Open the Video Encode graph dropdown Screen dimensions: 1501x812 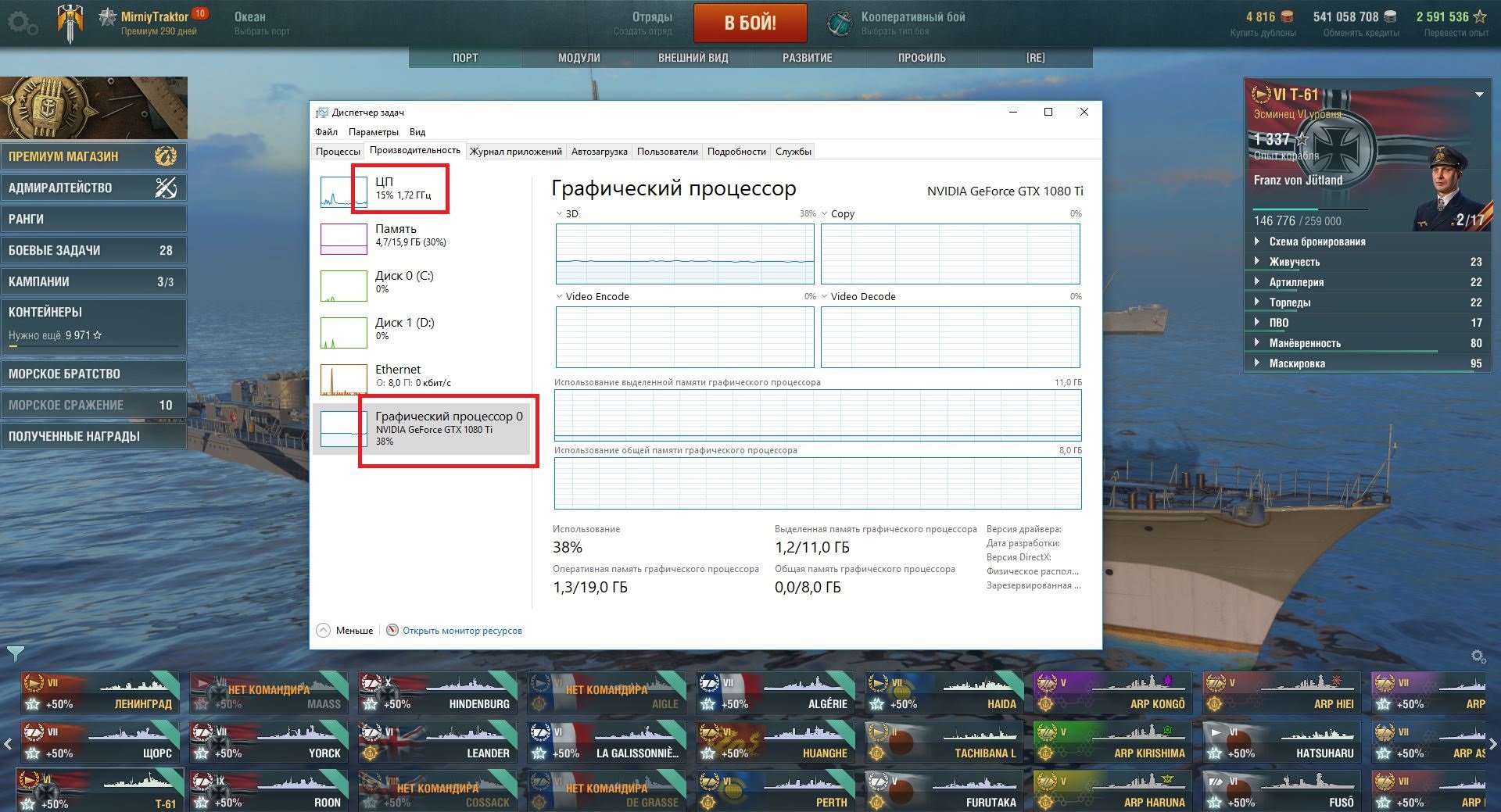[559, 296]
